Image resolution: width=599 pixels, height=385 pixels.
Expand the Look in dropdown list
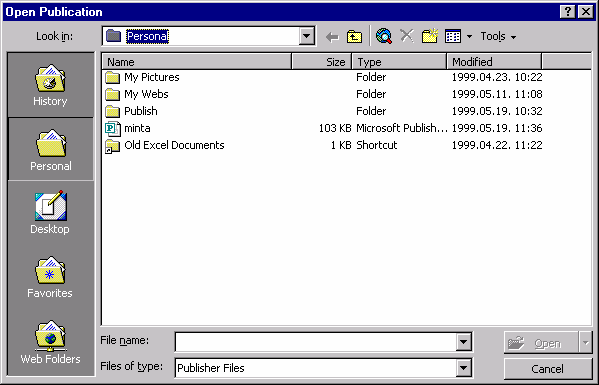point(306,36)
